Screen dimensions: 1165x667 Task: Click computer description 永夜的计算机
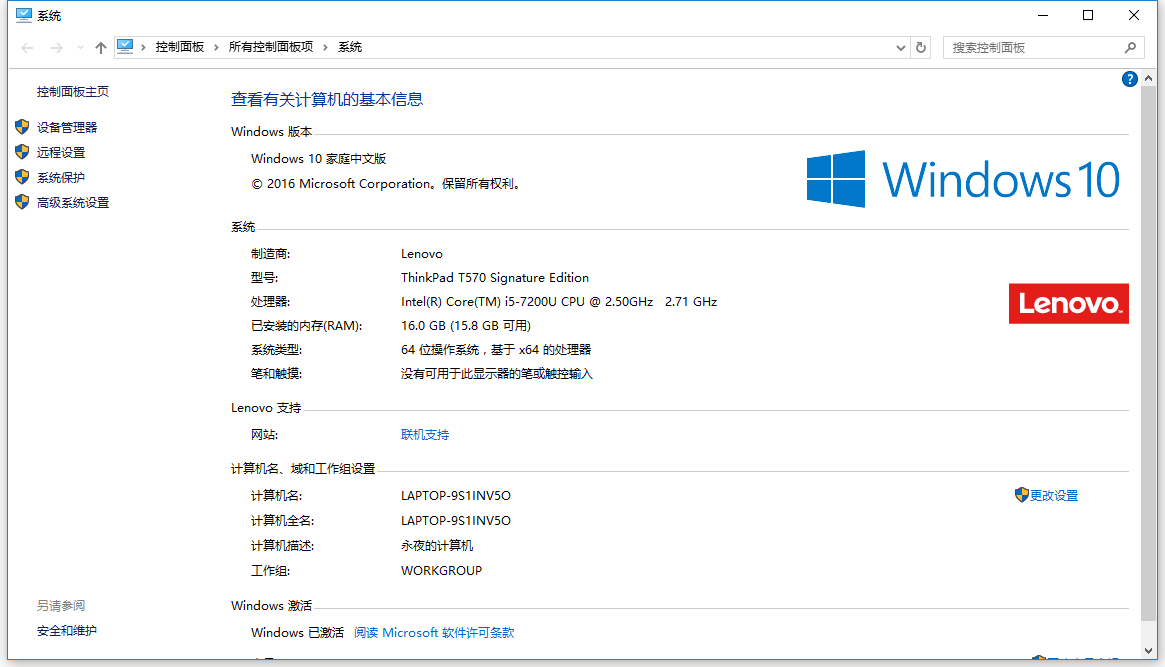pos(437,546)
